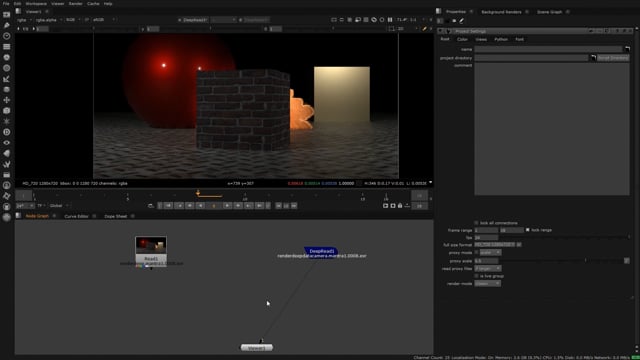640x360 pixels.
Task: Click the viewer color picker pencil icon
Action: (x=424, y=29)
